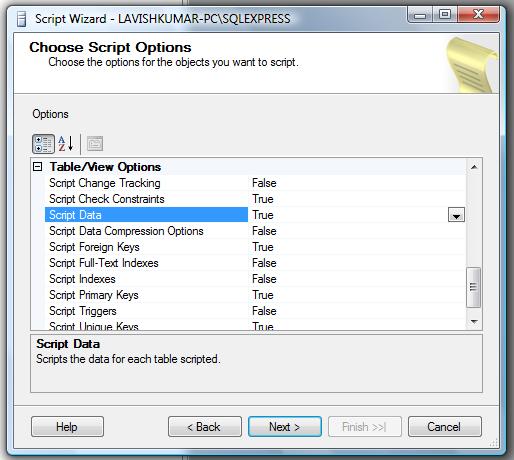This screenshot has width=514, height=460.
Task: Go to the Next wizard step
Action: point(285,427)
